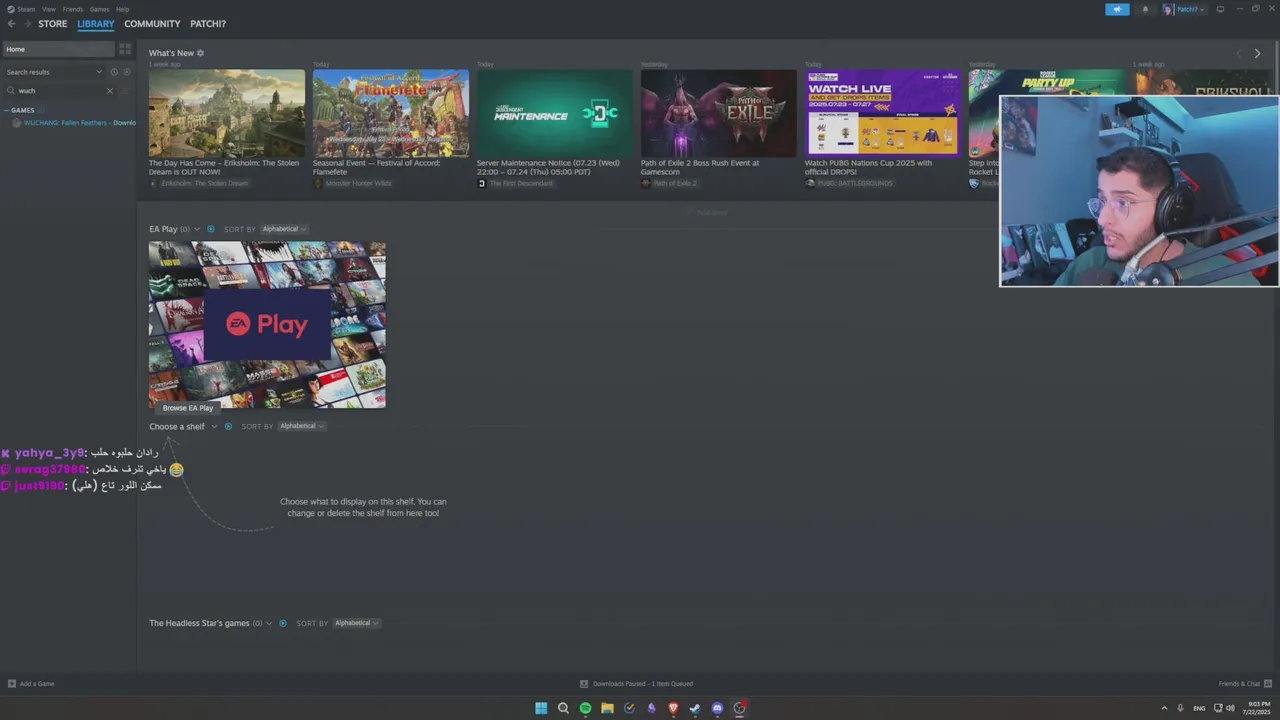Open Brave browser from the taskbar

tap(673, 708)
